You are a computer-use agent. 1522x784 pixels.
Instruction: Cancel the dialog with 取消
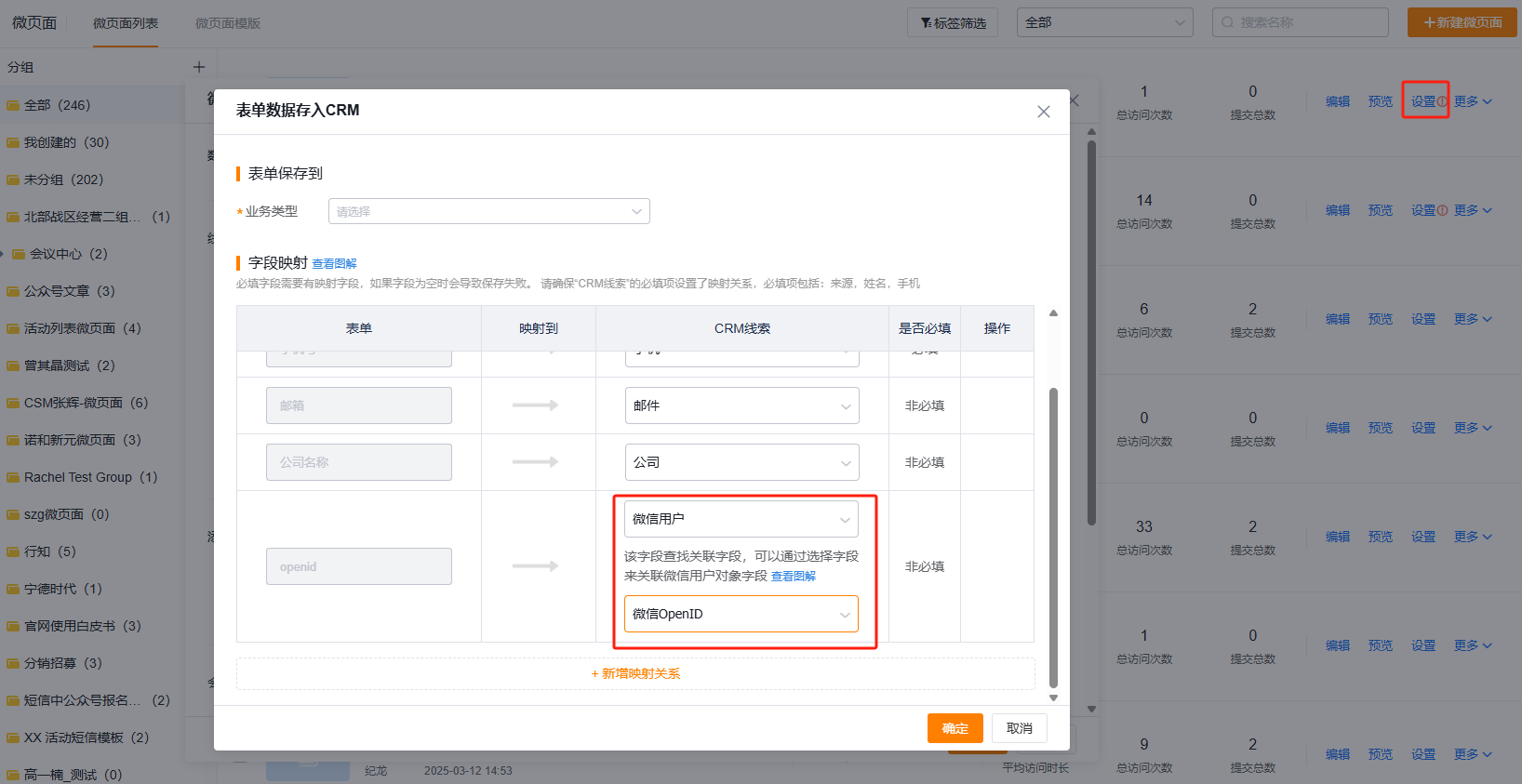click(x=1020, y=728)
